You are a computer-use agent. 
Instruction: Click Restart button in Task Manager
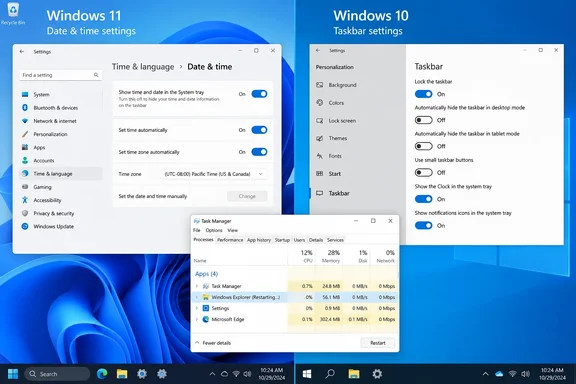pyautogui.click(x=378, y=343)
